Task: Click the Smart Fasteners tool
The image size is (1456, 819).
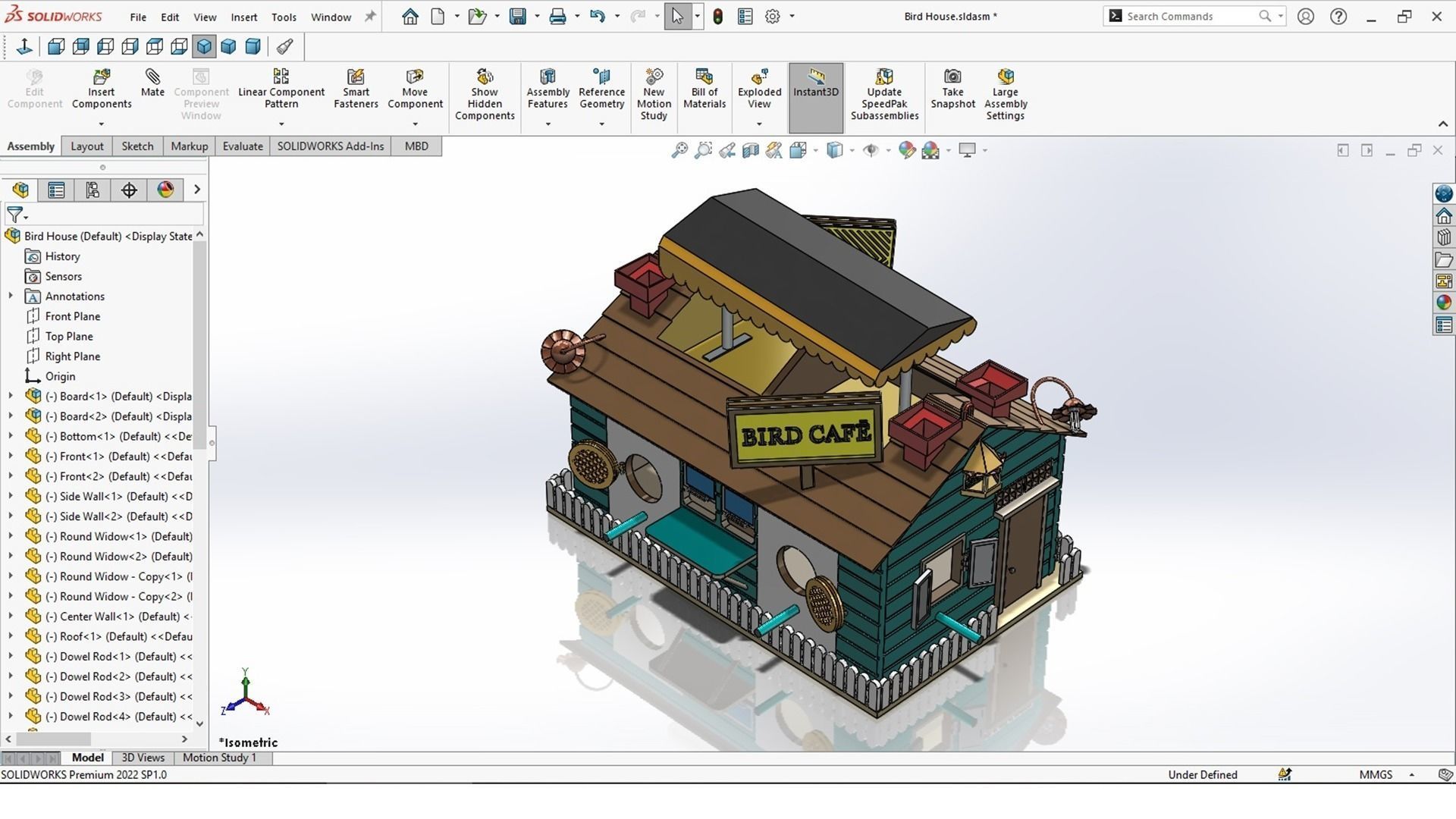Action: pyautogui.click(x=356, y=89)
